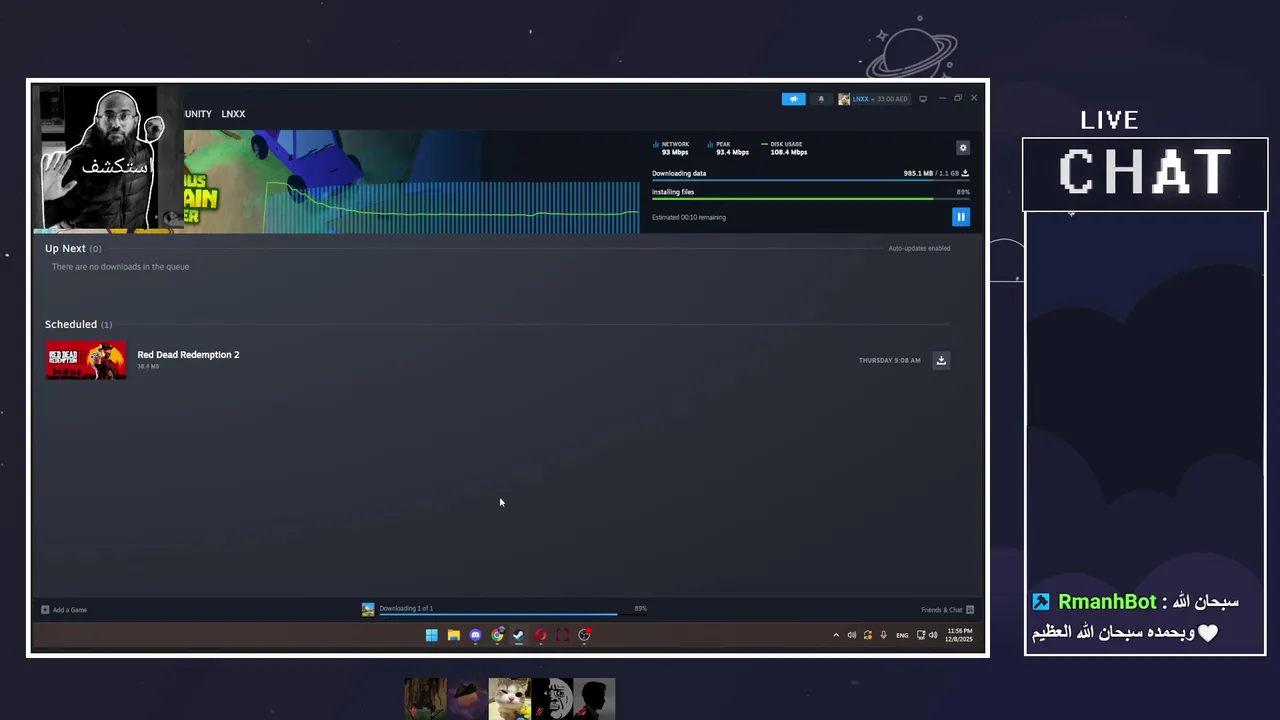Click the 'Downloading 1 of 1' status

(x=406, y=608)
